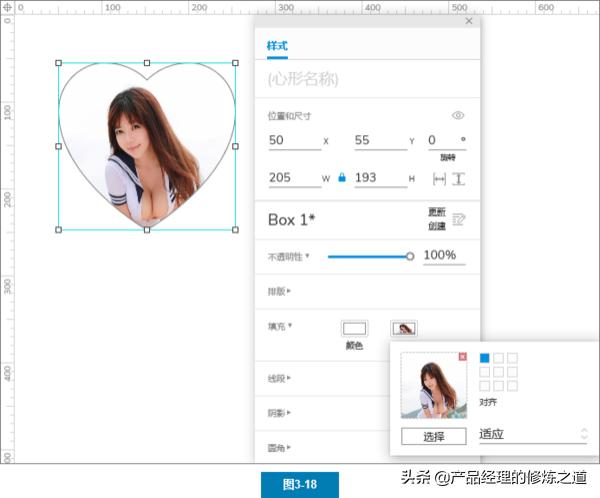Click the top-right resize handle of heart
The image size is (600, 498).
pos(235,63)
